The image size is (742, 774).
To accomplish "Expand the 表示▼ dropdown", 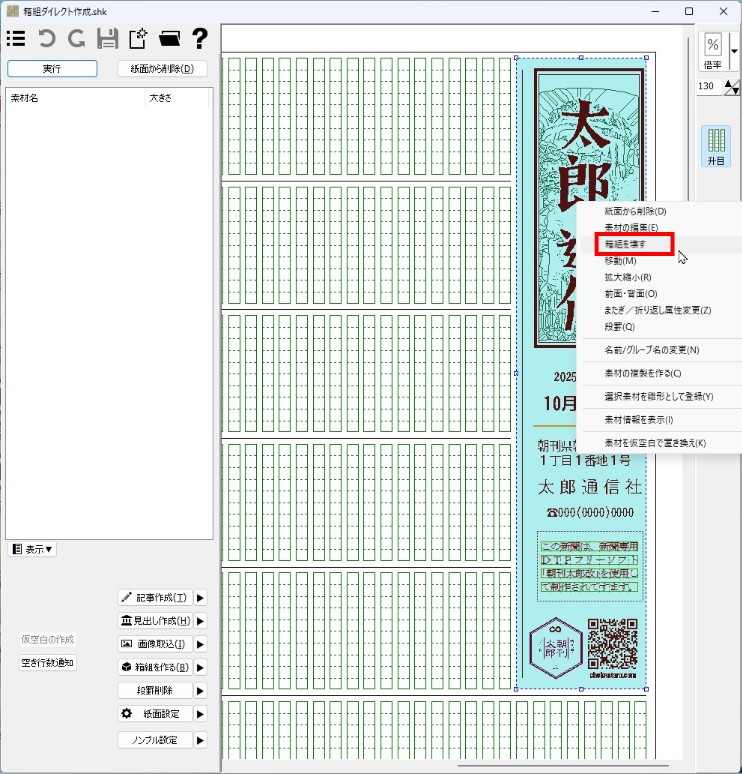I will tap(32, 549).
